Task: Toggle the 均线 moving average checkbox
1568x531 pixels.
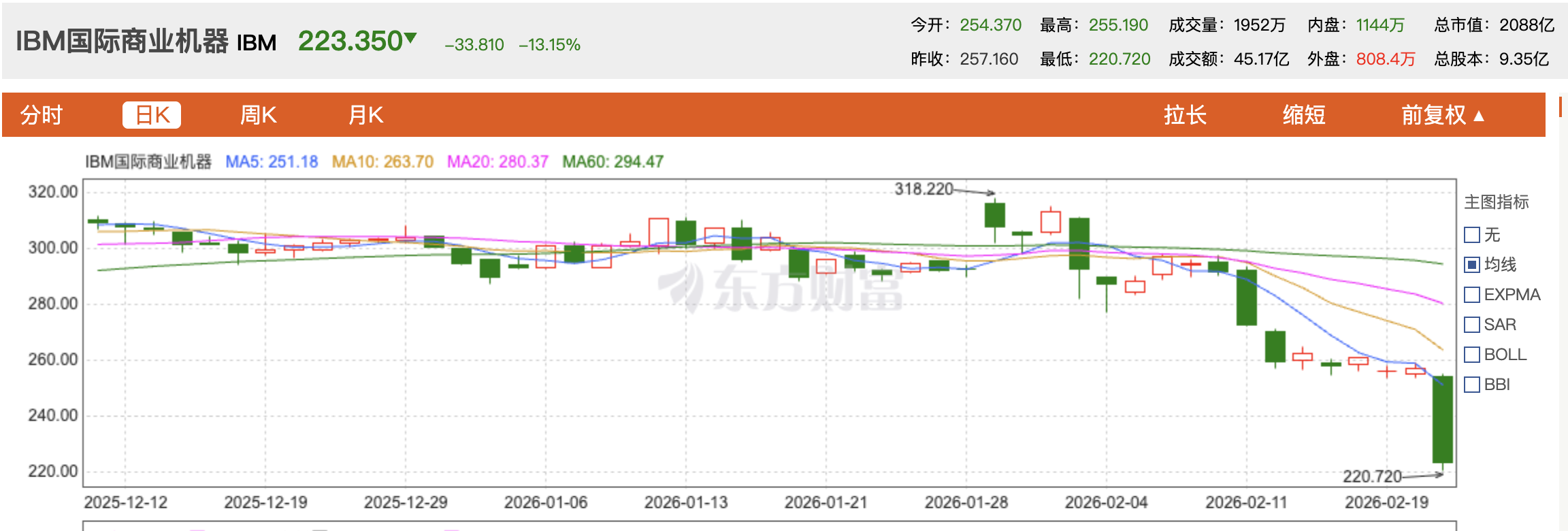Action: [1472, 265]
